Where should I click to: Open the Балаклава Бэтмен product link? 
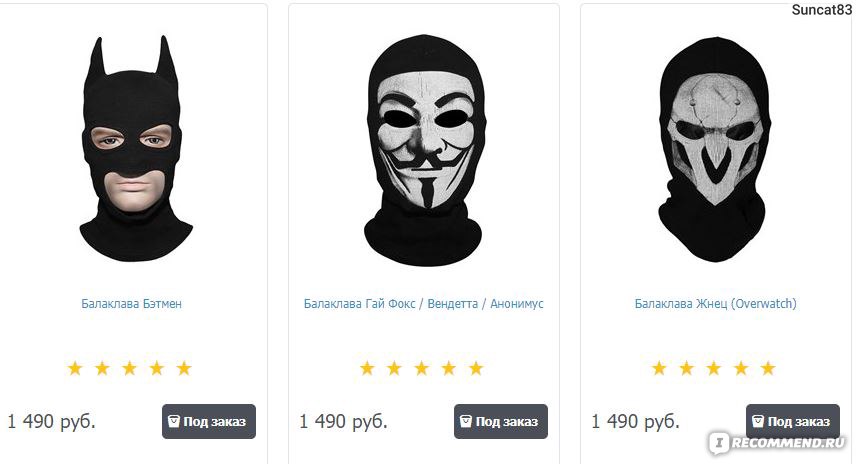click(x=132, y=304)
